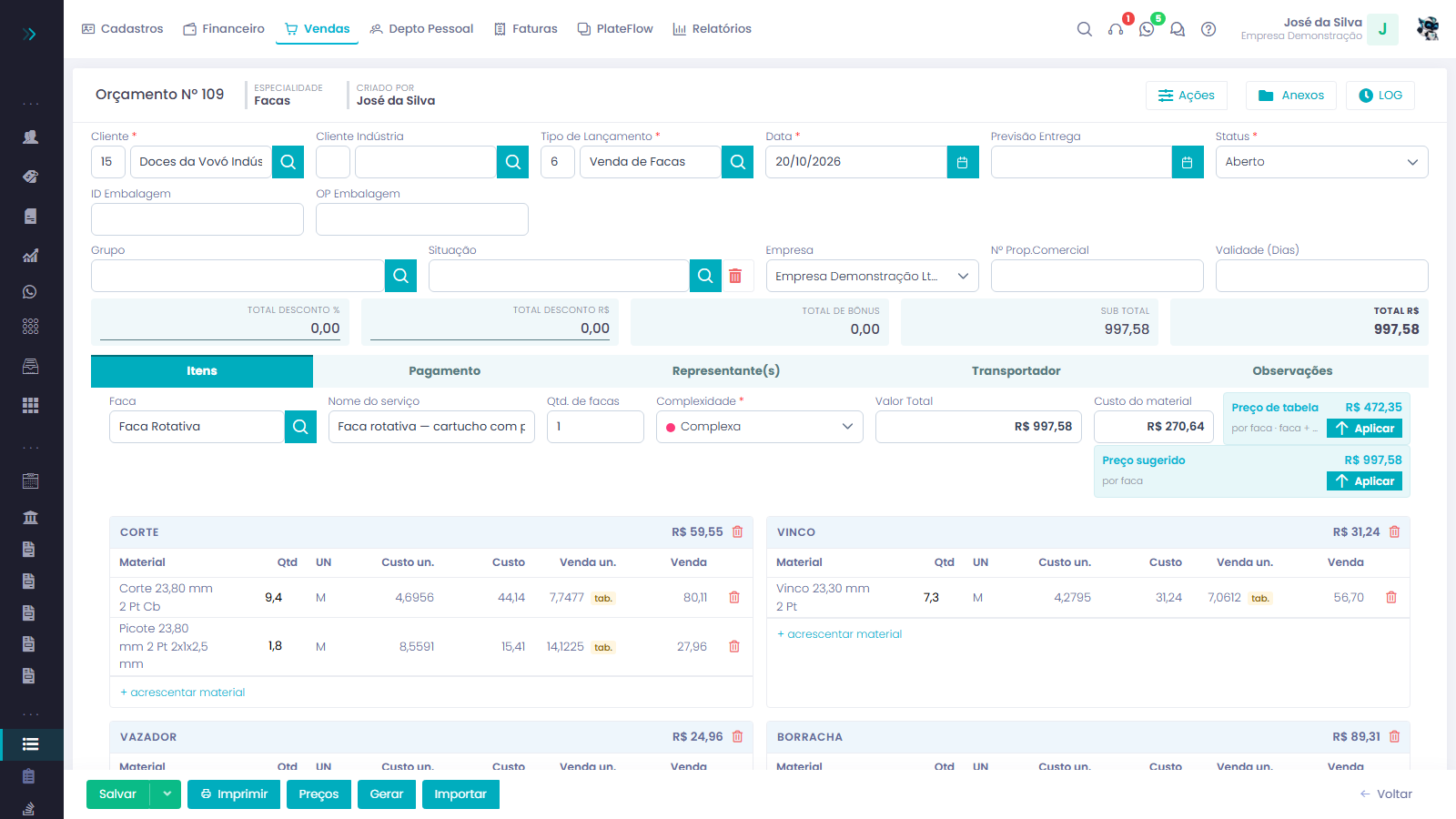Open the Financeiro menu
This screenshot has height=819, width=1456.
click(224, 29)
